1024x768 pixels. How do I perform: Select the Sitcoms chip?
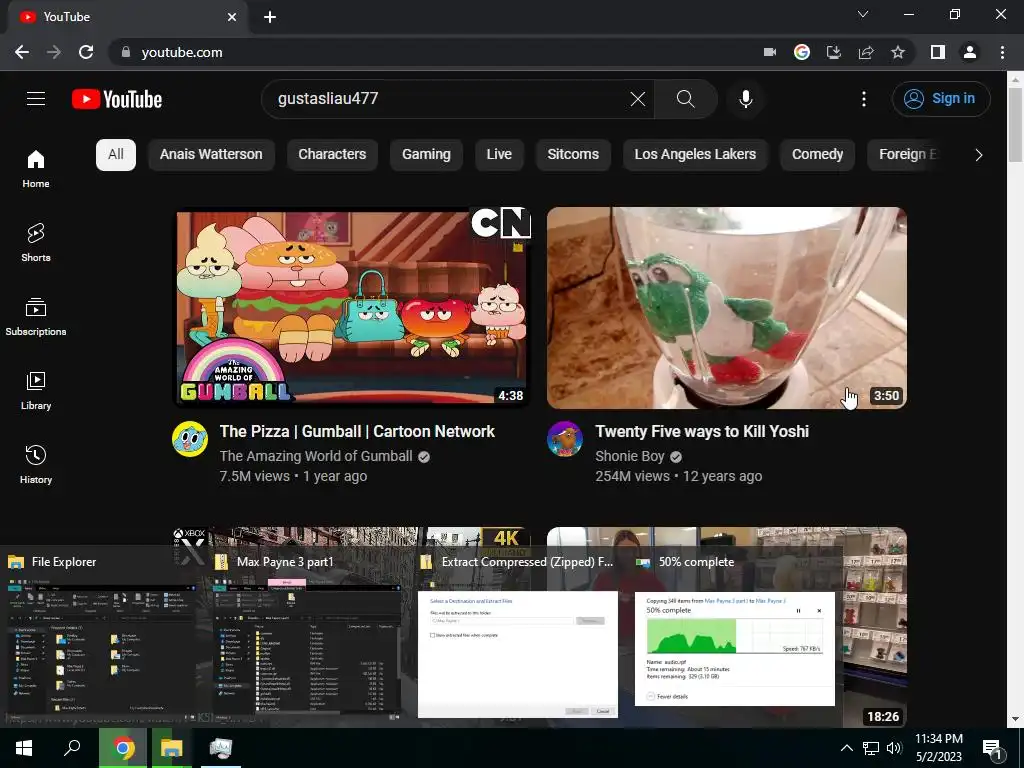coord(573,155)
